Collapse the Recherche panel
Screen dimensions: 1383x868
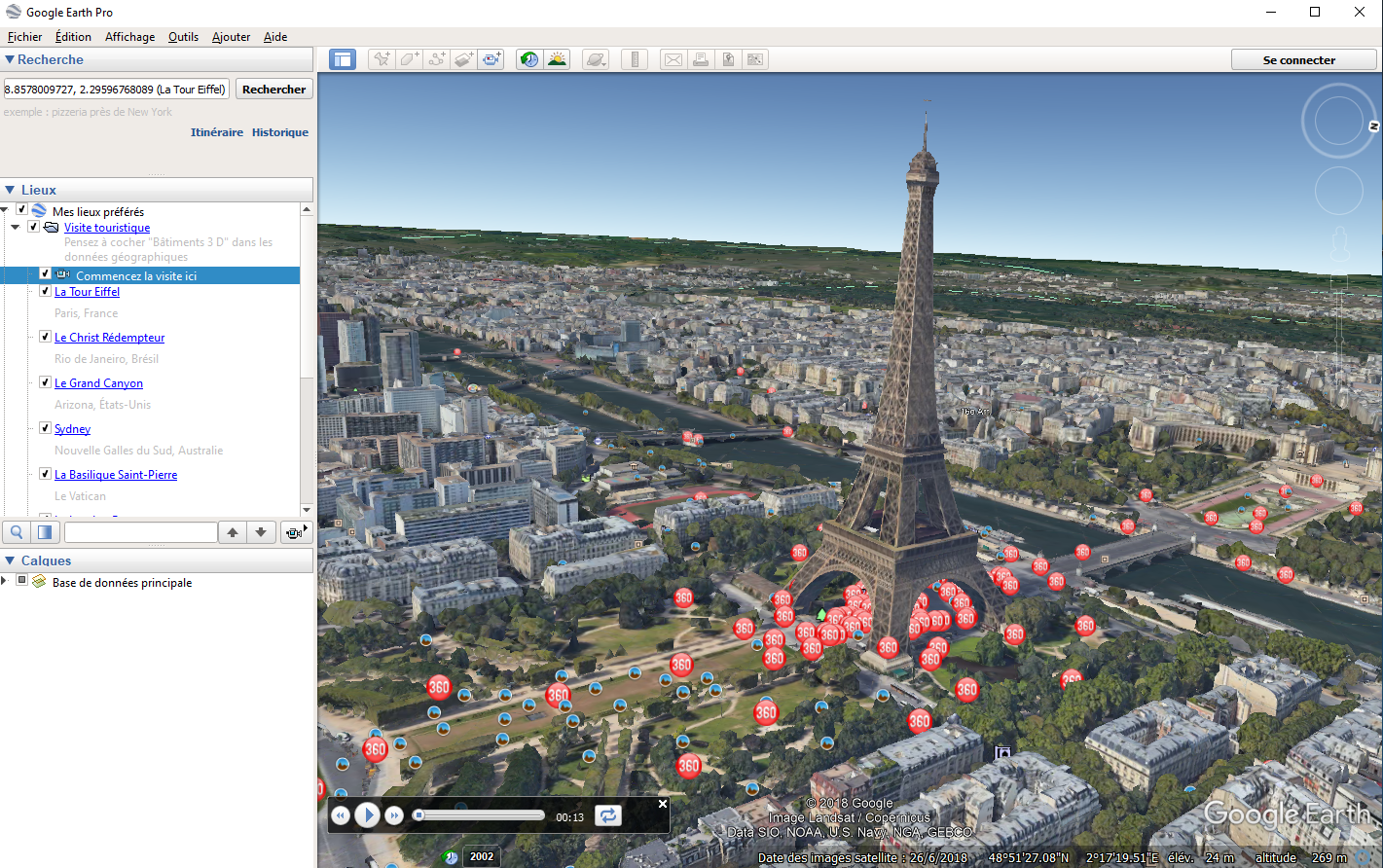coord(10,59)
